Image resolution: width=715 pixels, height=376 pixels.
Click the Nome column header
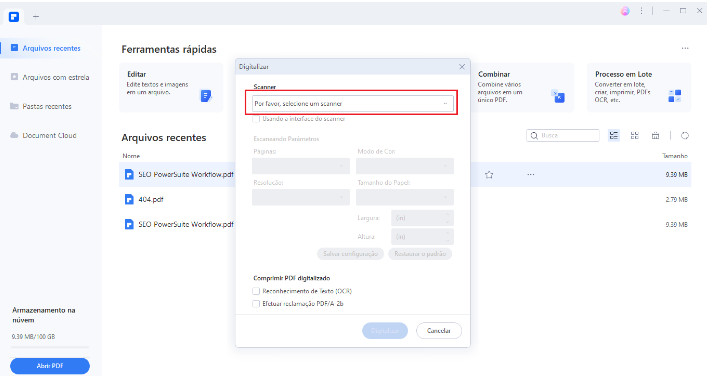[x=131, y=156]
